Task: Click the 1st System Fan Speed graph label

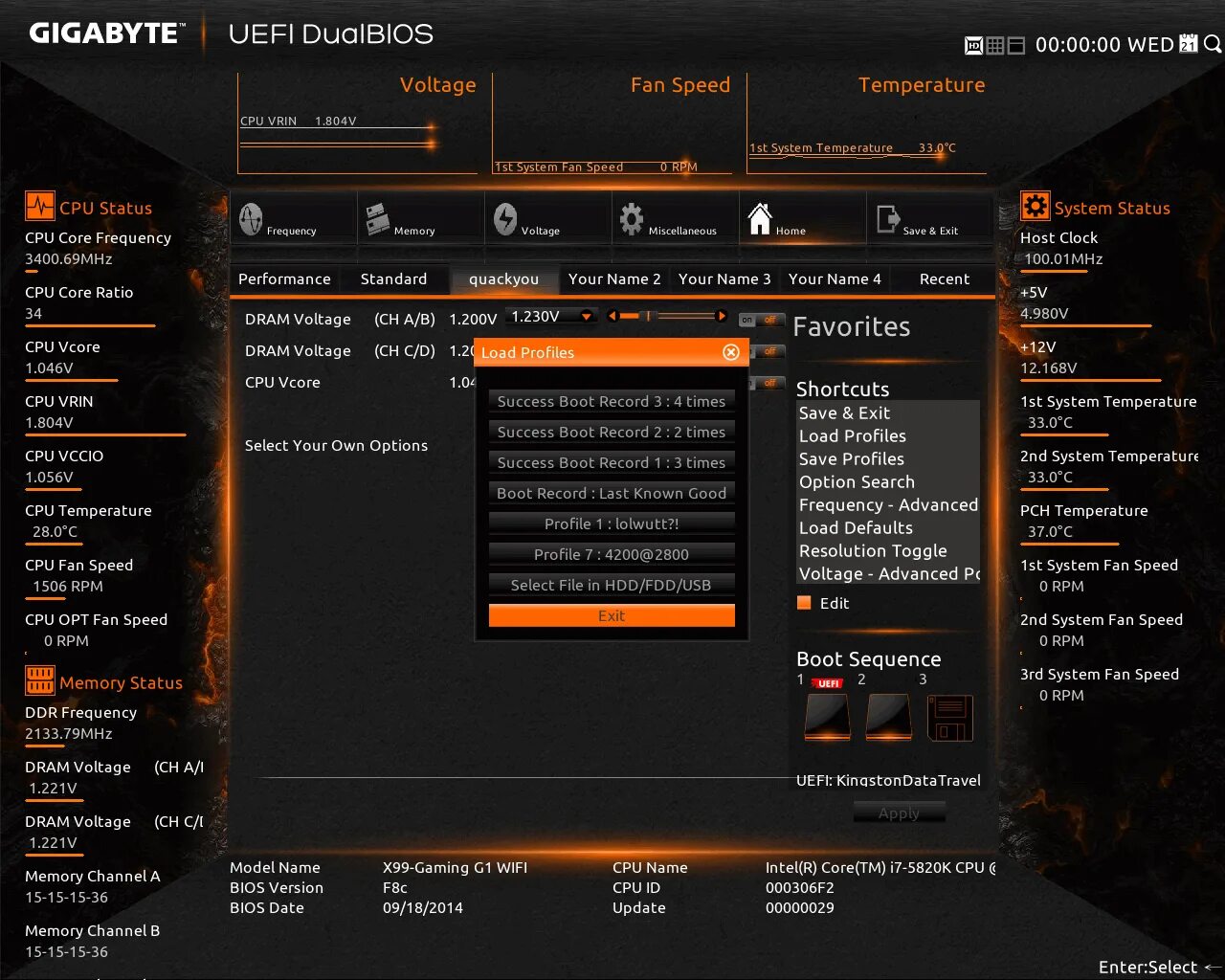Action: click(x=595, y=167)
